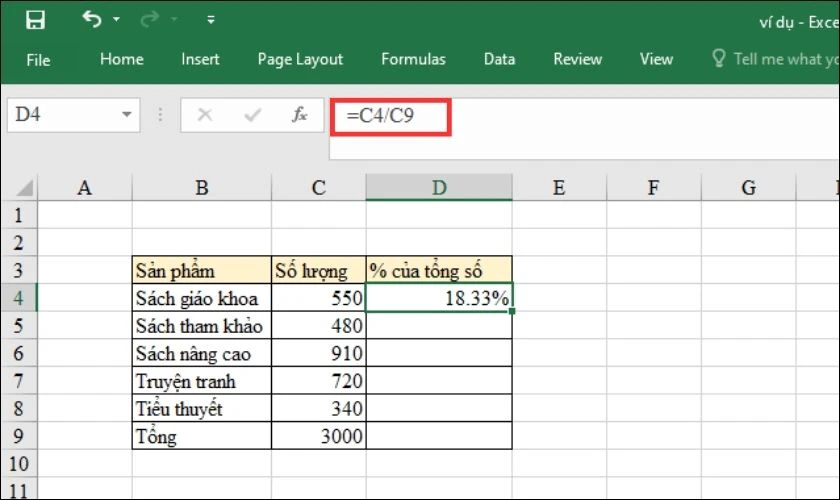Screen dimensions: 840x500
Task: Click the cell with value 910
Action: [319, 353]
